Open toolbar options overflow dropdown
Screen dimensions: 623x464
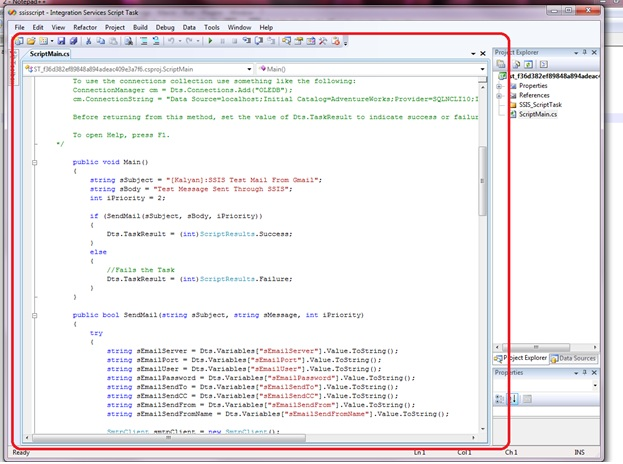pos(346,41)
